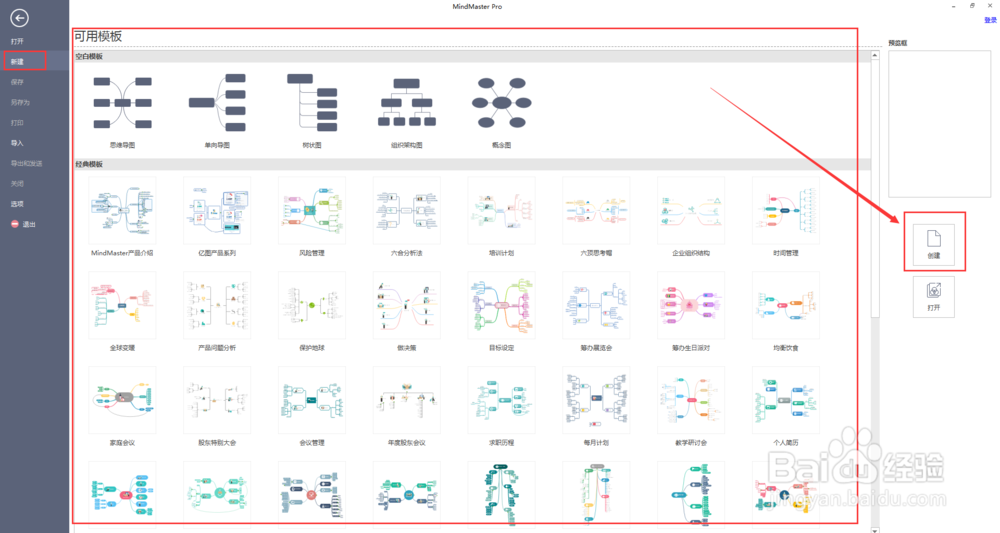Screen dimensions: 1000x533
Task: Pick the 时间管理 template thumbnail
Action: coord(786,210)
